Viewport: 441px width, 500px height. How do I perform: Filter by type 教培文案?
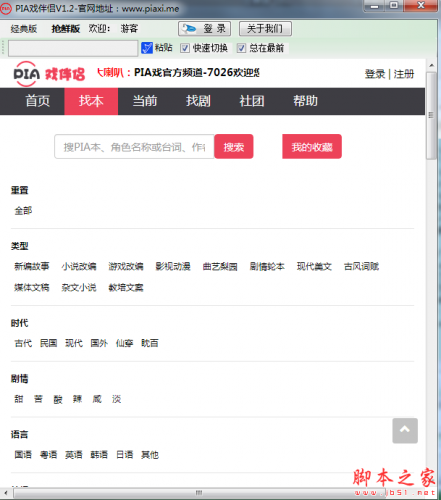126,287
